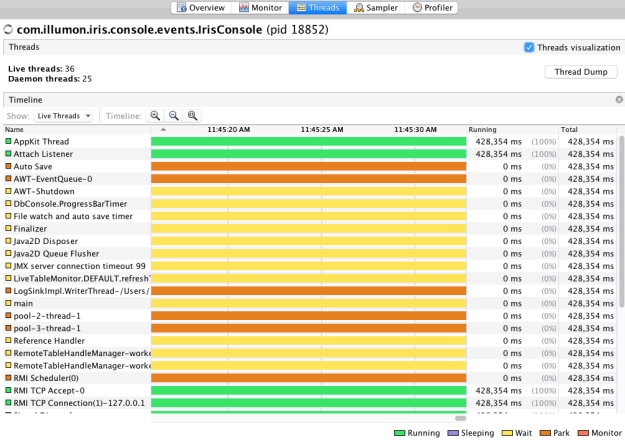Image resolution: width=625 pixels, height=442 pixels.
Task: Open the Live Threads show dropdown
Action: click(63, 116)
